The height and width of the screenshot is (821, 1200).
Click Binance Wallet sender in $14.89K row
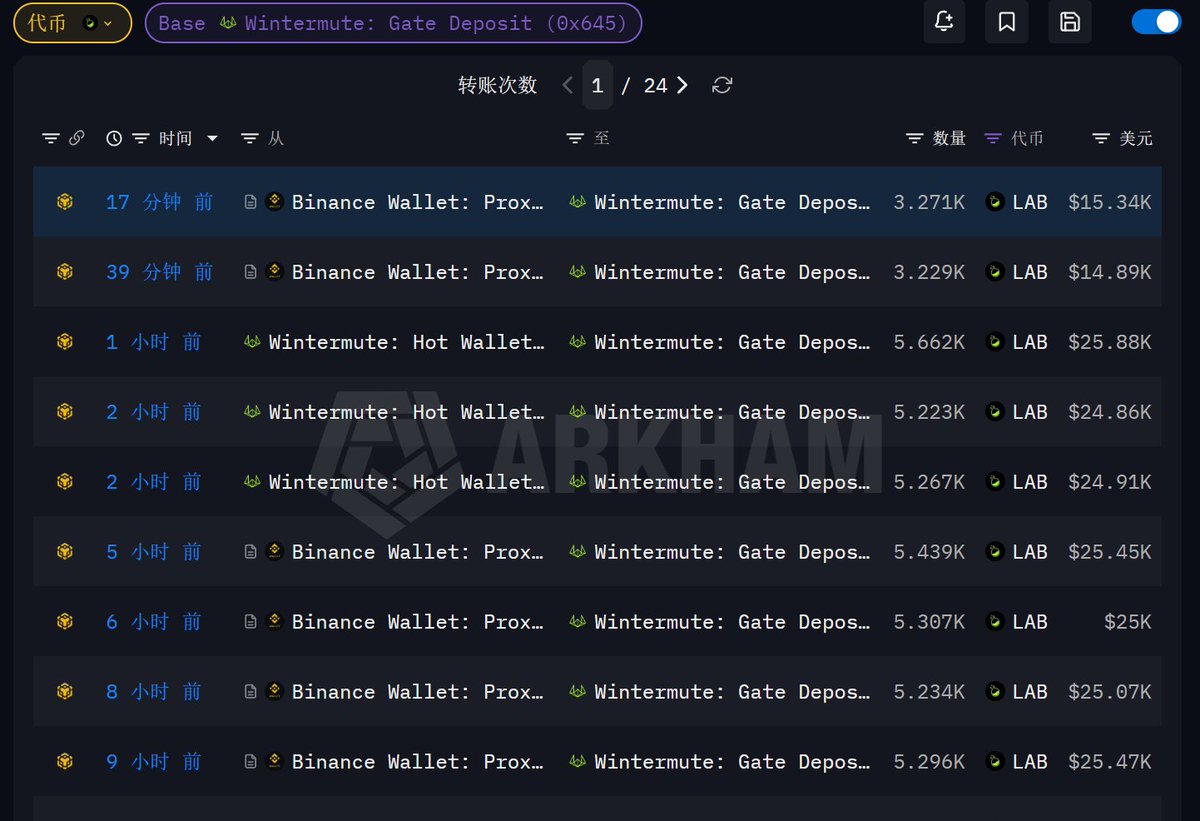click(x=418, y=272)
